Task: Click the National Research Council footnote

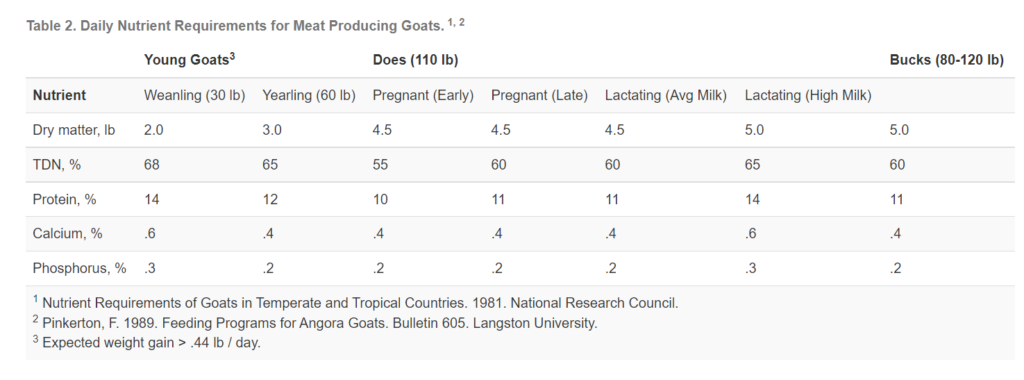Action: [x=356, y=303]
